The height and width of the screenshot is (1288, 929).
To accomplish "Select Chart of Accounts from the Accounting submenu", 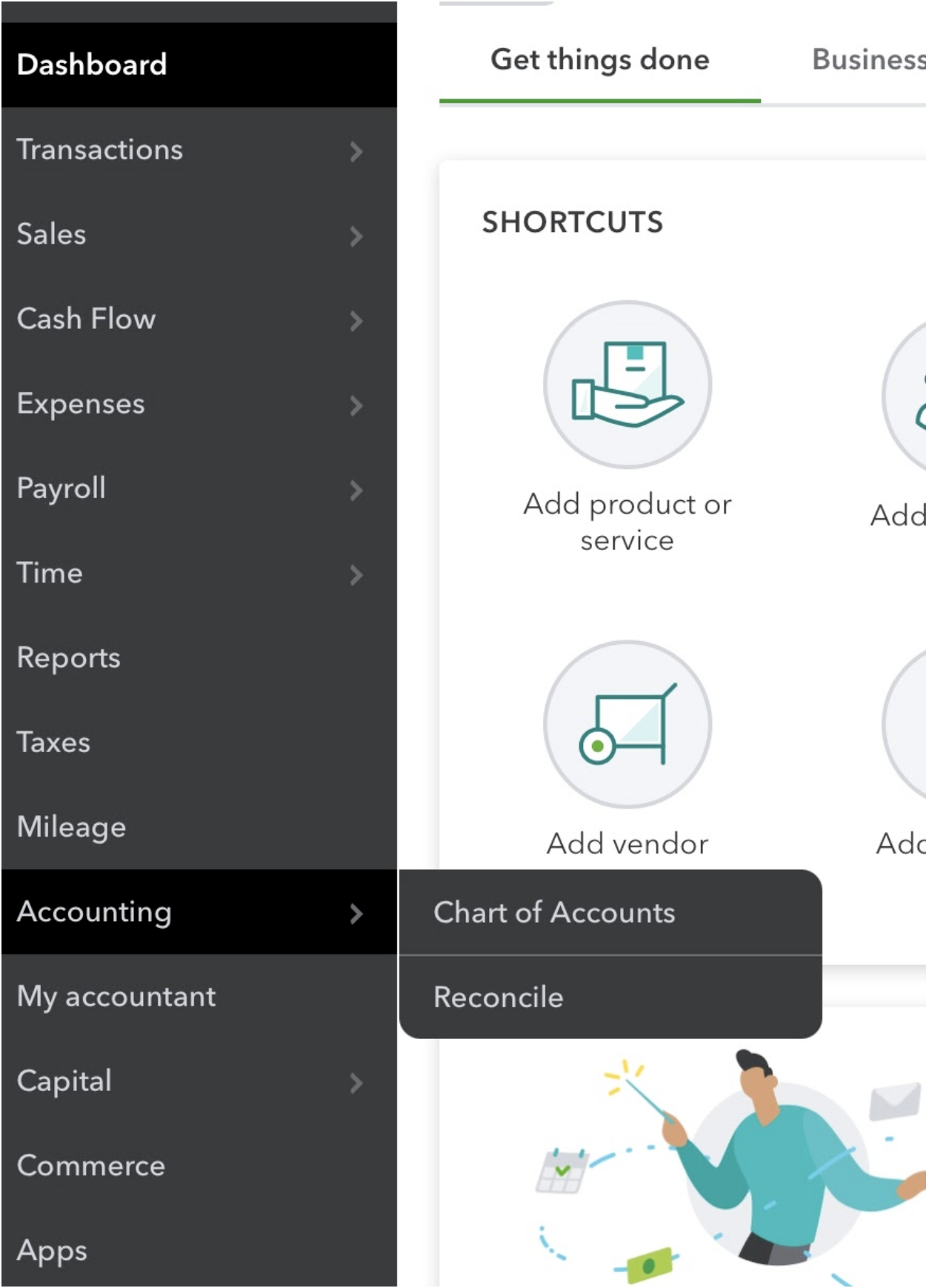I will pos(554,912).
